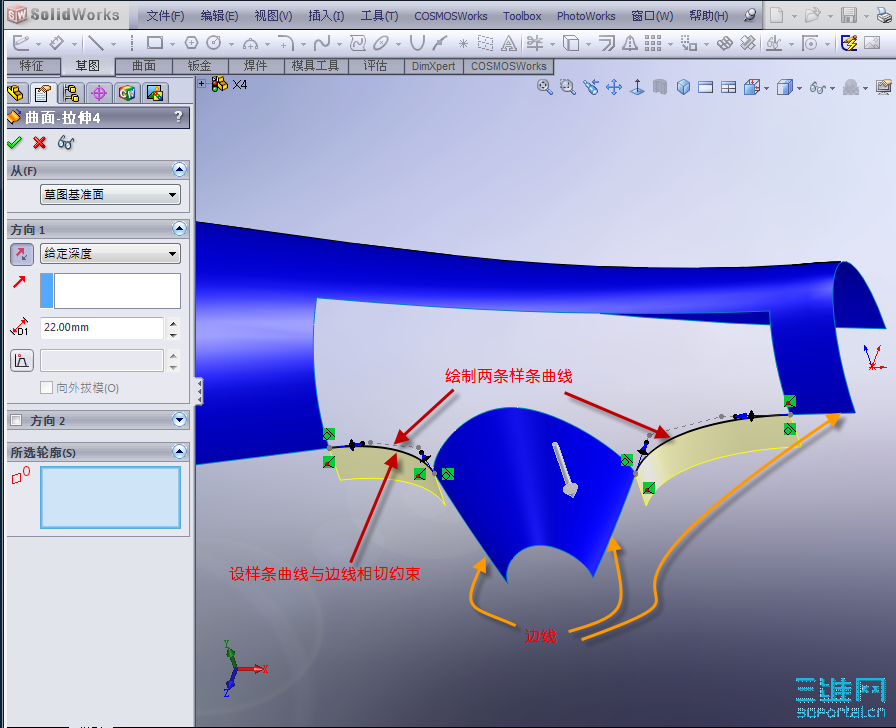Click the Normal To view icon
896x728 pixels.
point(637,87)
